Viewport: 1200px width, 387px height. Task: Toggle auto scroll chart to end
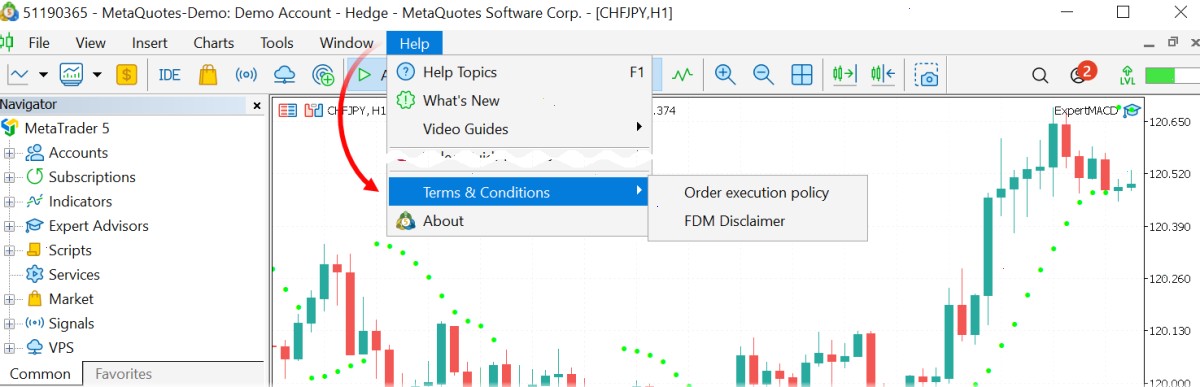click(x=845, y=74)
